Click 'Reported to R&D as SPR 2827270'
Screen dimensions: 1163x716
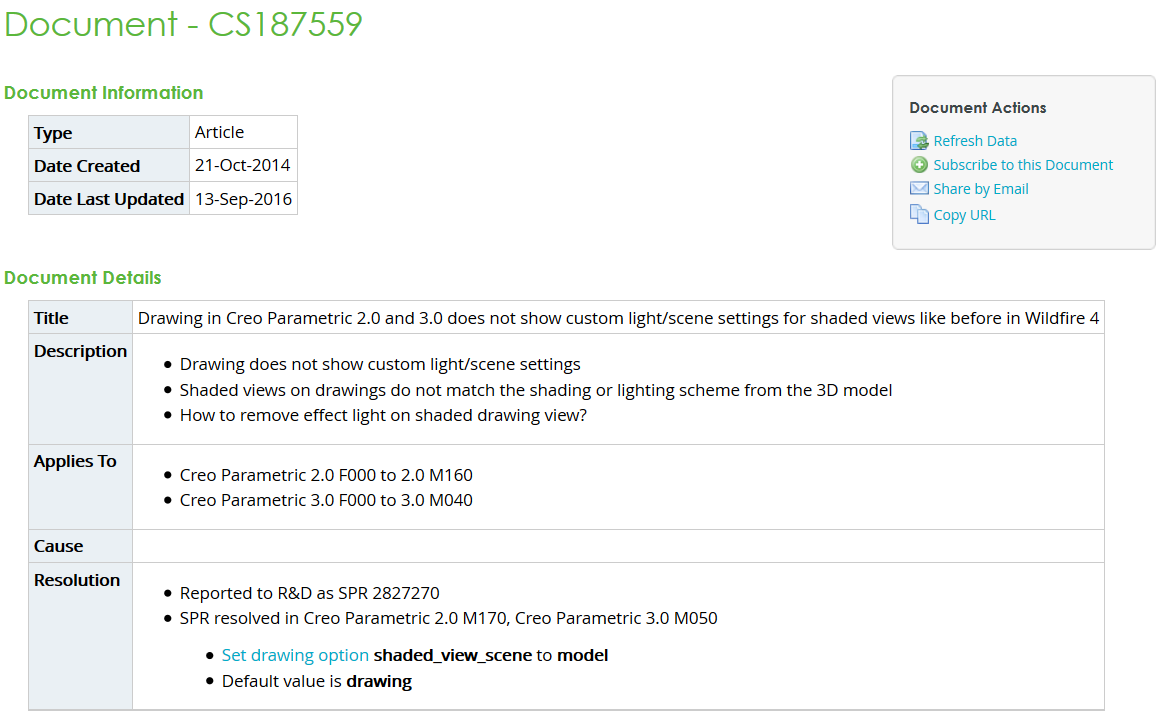(309, 593)
